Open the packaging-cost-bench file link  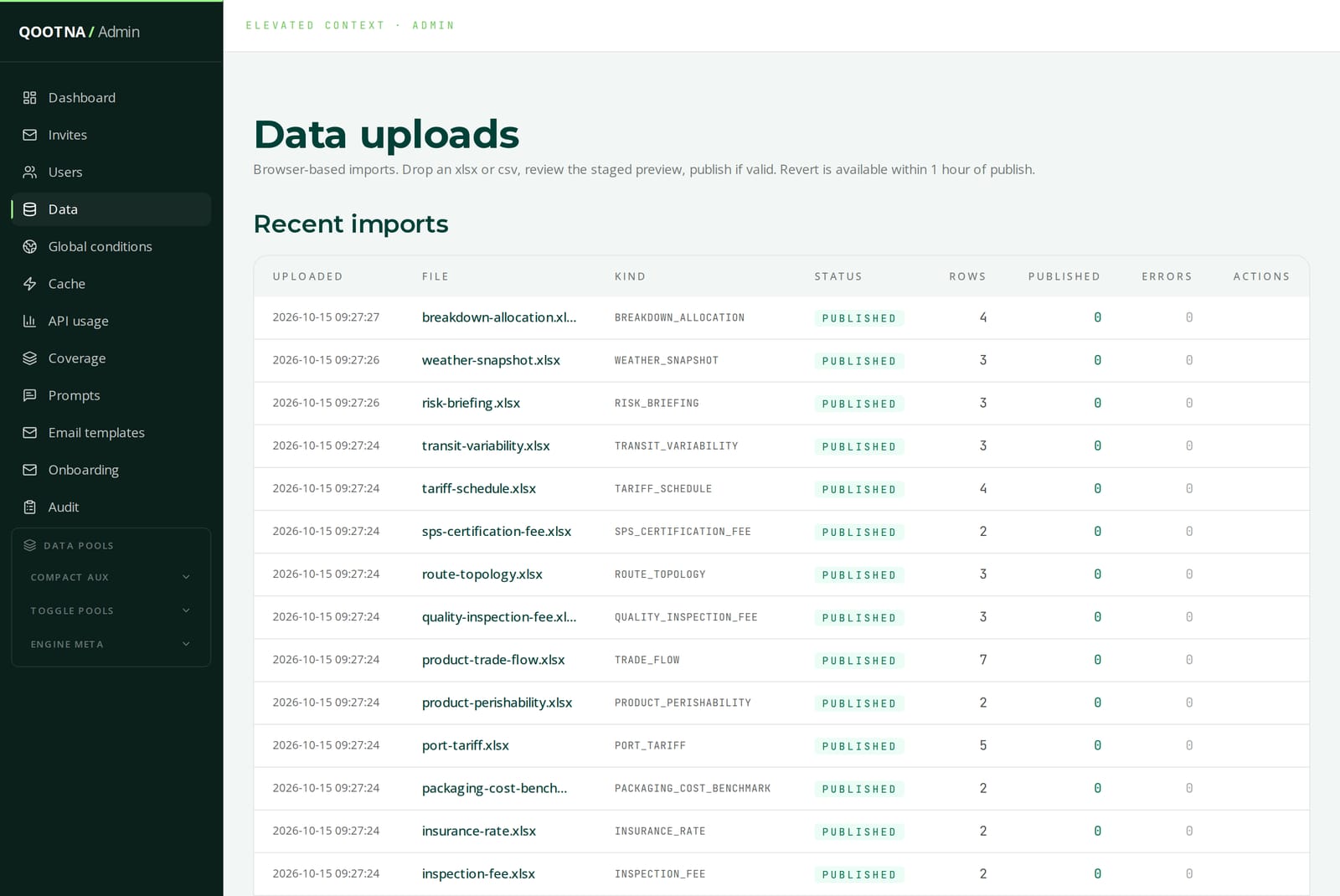click(x=495, y=788)
